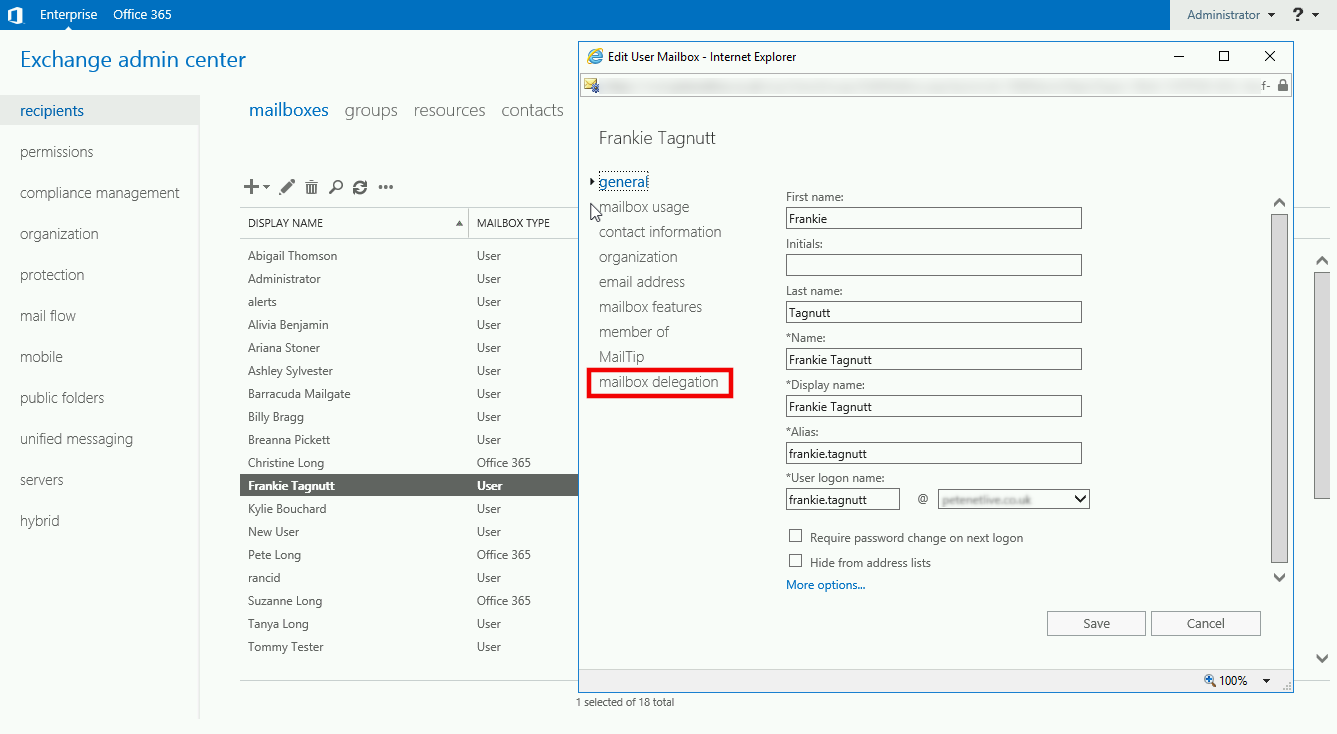Viewport: 1337px width, 734px height.
Task: Switch to the groups tab
Action: pyautogui.click(x=370, y=110)
